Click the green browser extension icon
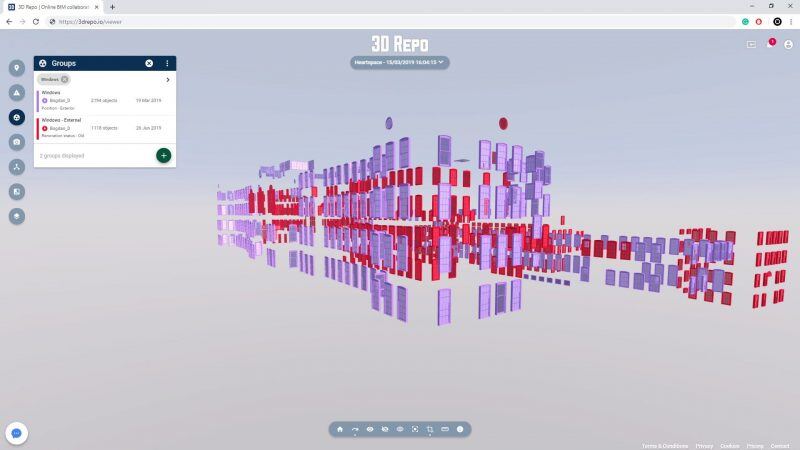This screenshot has height=450, width=800. click(x=745, y=22)
